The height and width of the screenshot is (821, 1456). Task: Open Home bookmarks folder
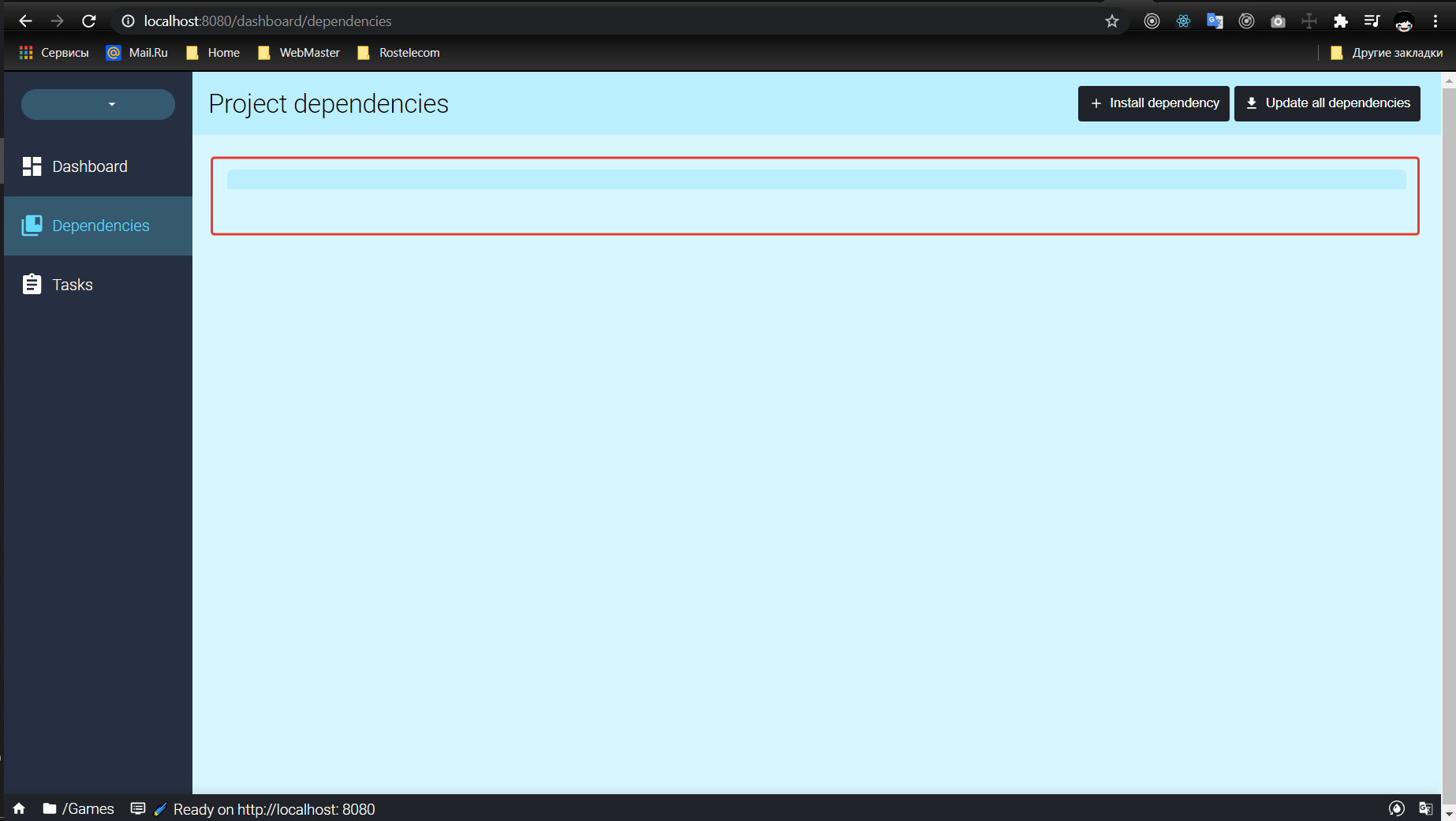[x=213, y=53]
